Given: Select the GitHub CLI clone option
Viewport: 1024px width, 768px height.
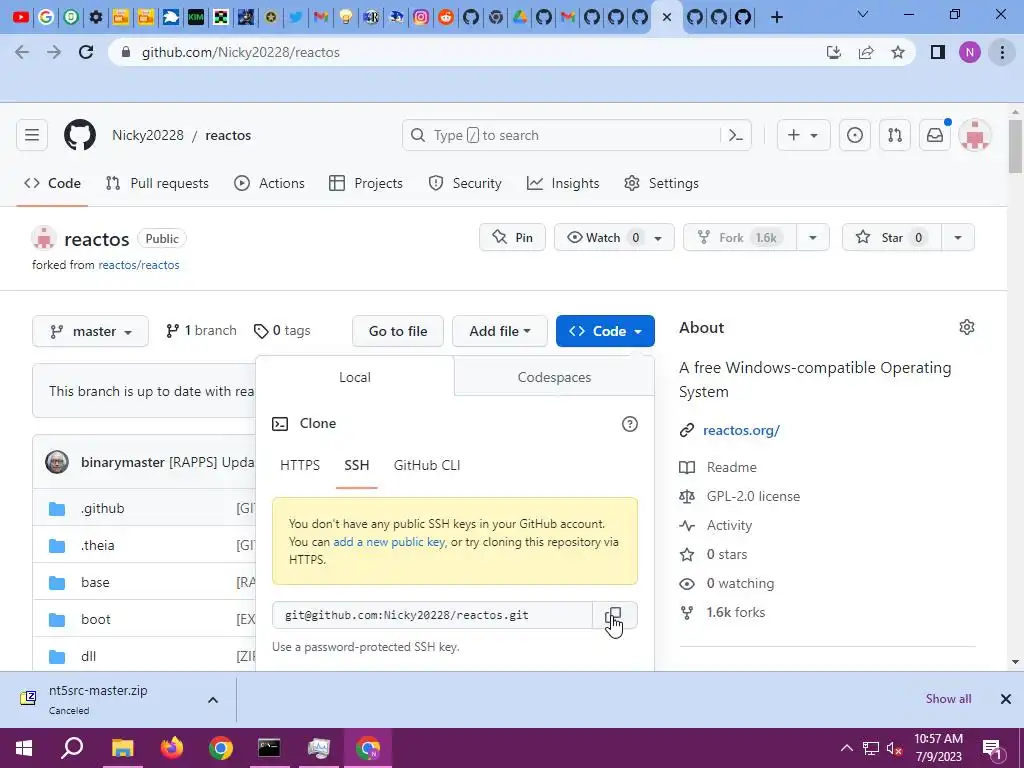Looking at the screenshot, I should [x=426, y=465].
